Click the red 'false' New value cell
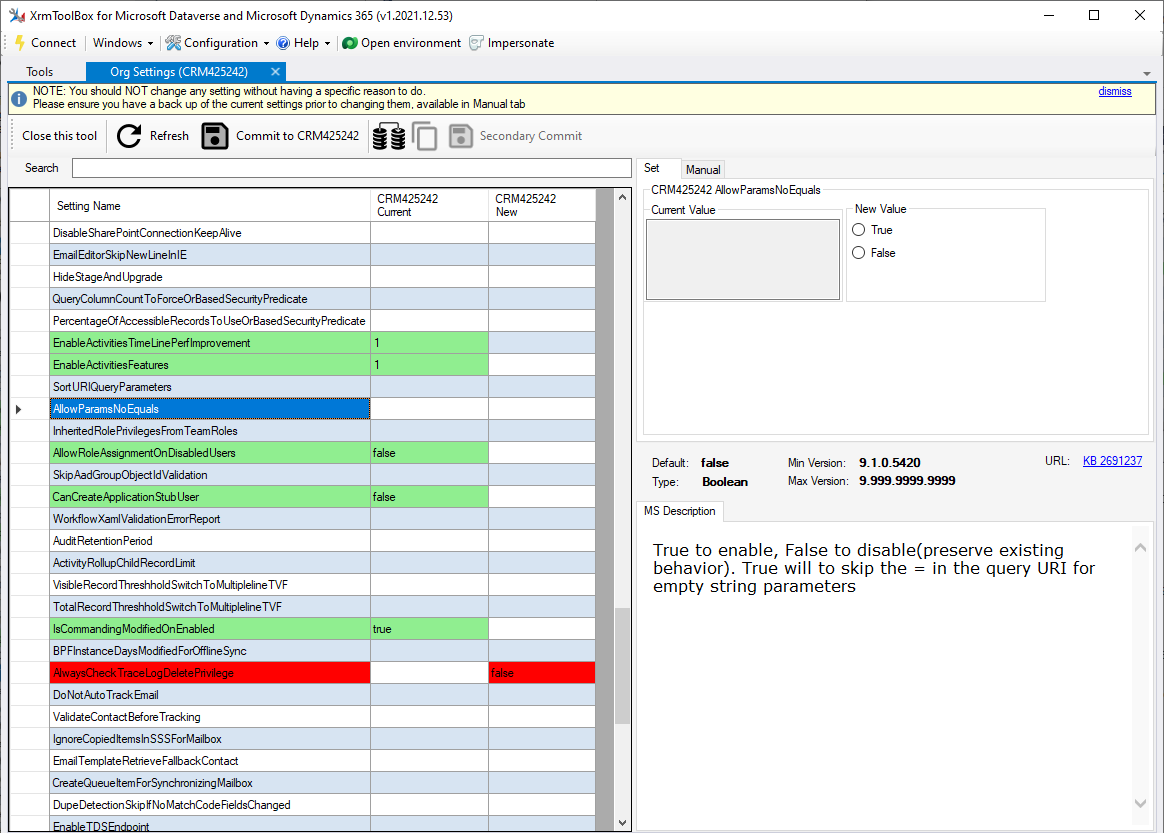Image resolution: width=1164 pixels, height=833 pixels. tap(542, 673)
